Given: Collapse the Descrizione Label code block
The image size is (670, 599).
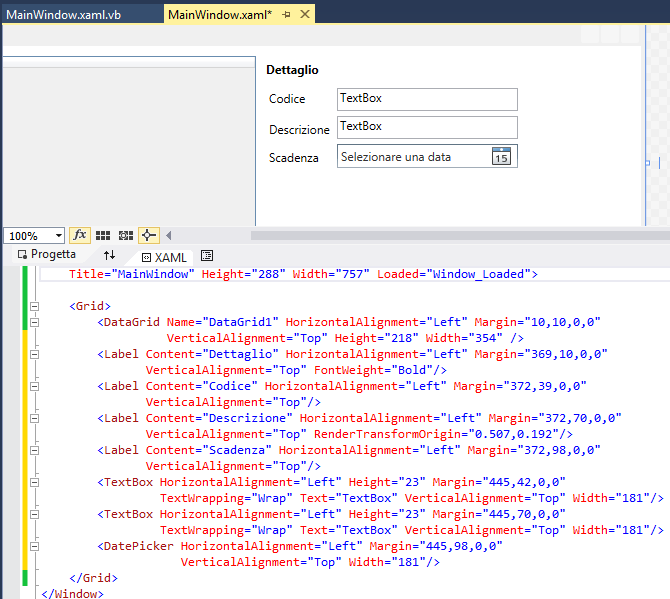Looking at the screenshot, I should (x=35, y=418).
